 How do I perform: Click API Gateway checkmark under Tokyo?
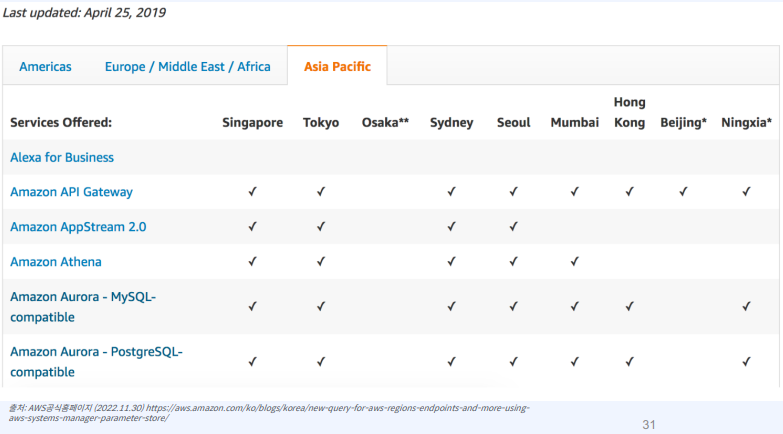coord(321,191)
